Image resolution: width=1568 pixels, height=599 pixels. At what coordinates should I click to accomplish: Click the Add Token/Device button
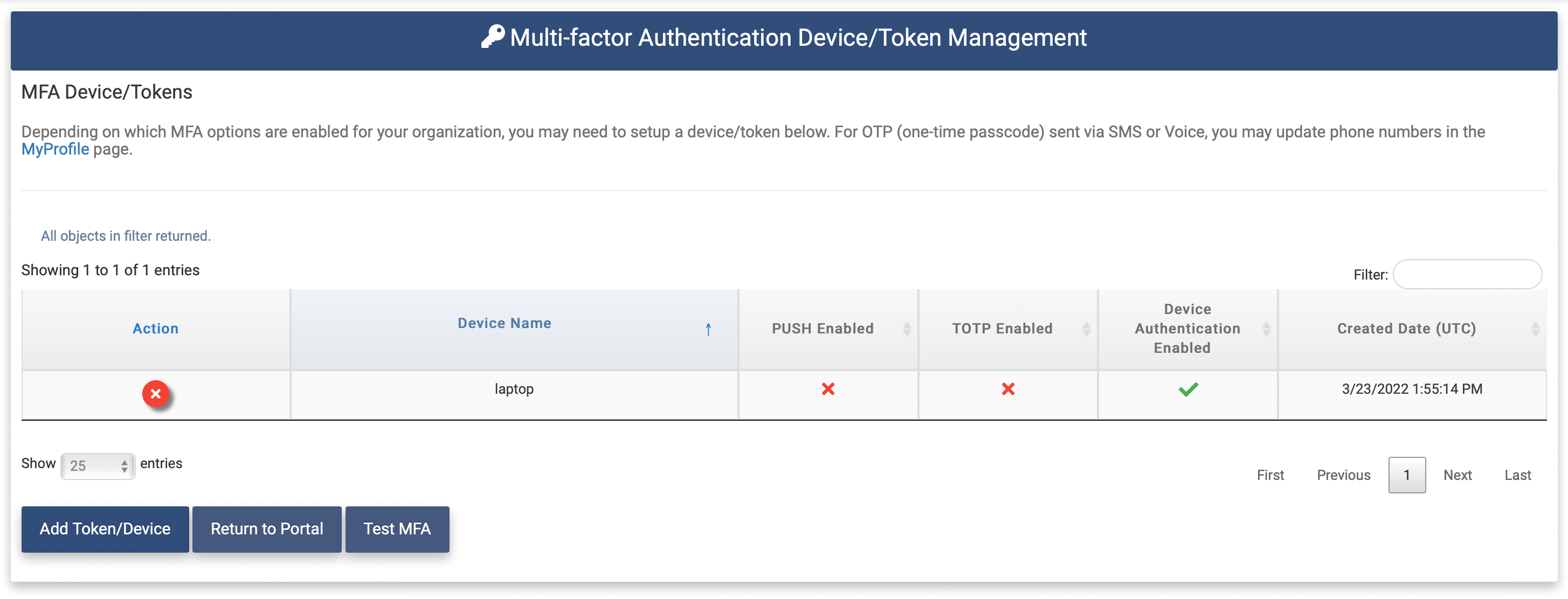[x=105, y=529]
